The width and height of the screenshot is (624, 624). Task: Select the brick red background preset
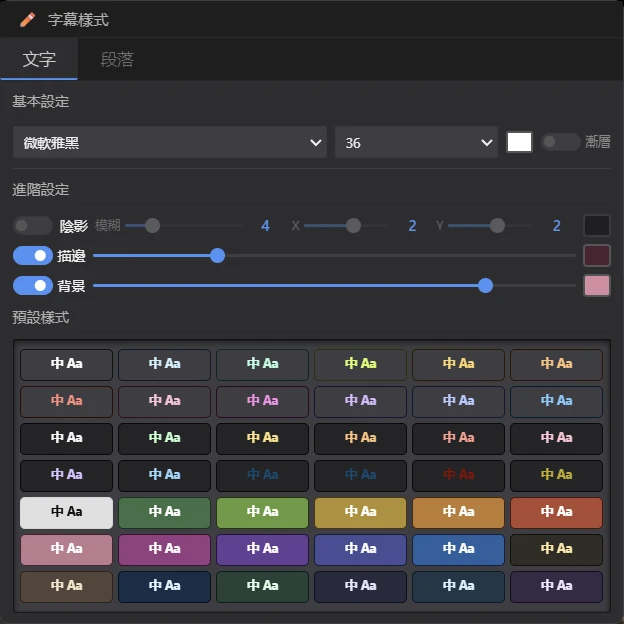556,512
